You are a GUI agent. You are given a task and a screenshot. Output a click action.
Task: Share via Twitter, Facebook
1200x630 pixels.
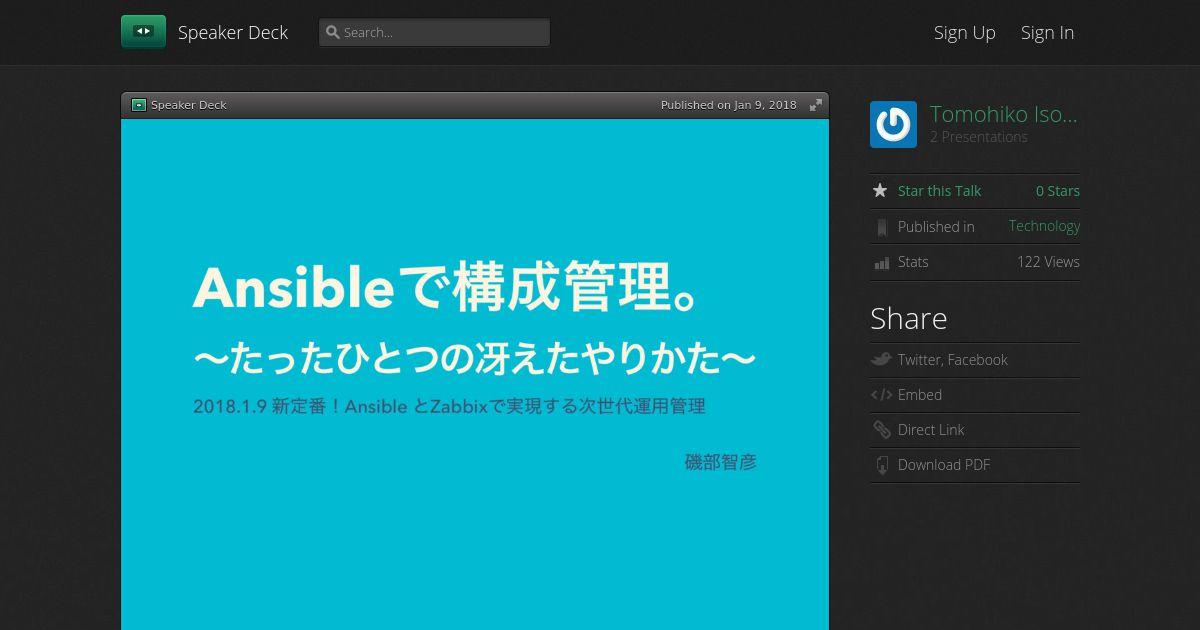tap(952, 360)
